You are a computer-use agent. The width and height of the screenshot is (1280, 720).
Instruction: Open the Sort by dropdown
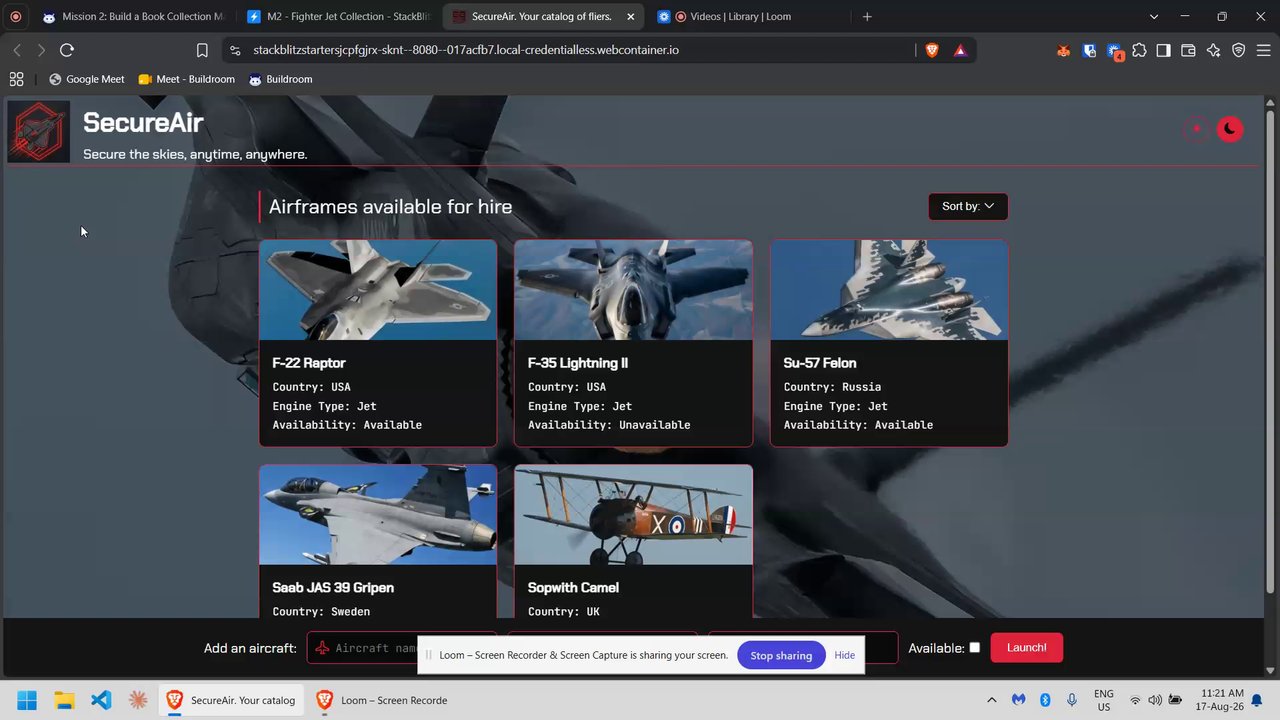(968, 206)
